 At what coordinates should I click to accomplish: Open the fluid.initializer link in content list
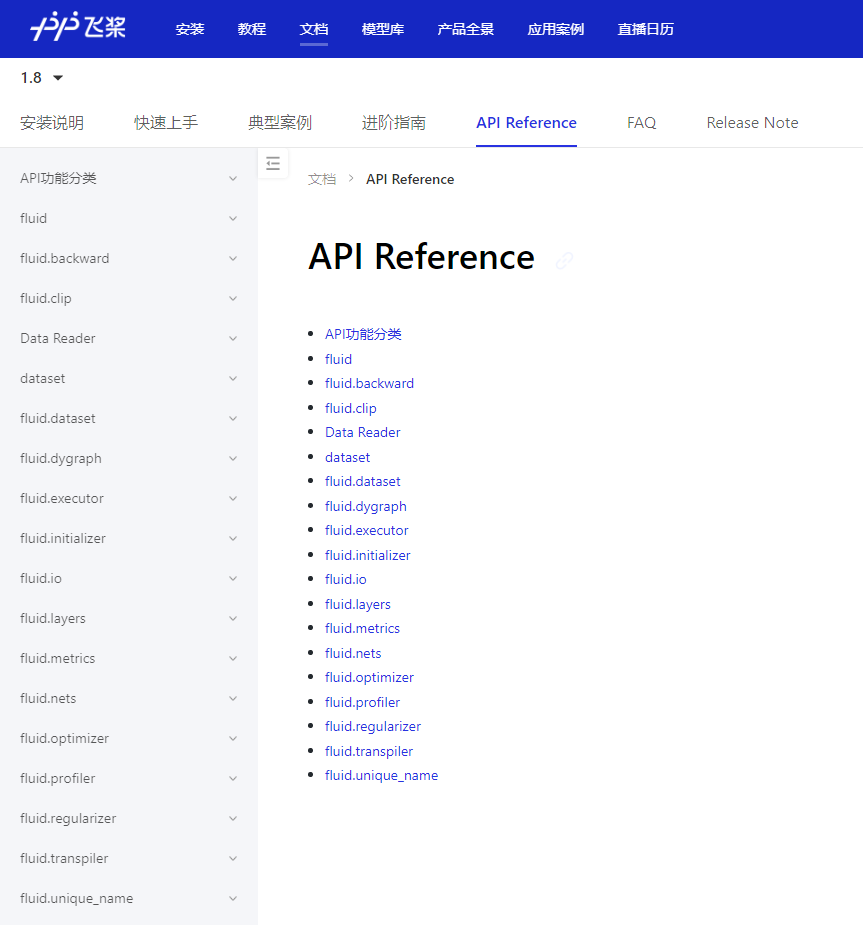(367, 555)
